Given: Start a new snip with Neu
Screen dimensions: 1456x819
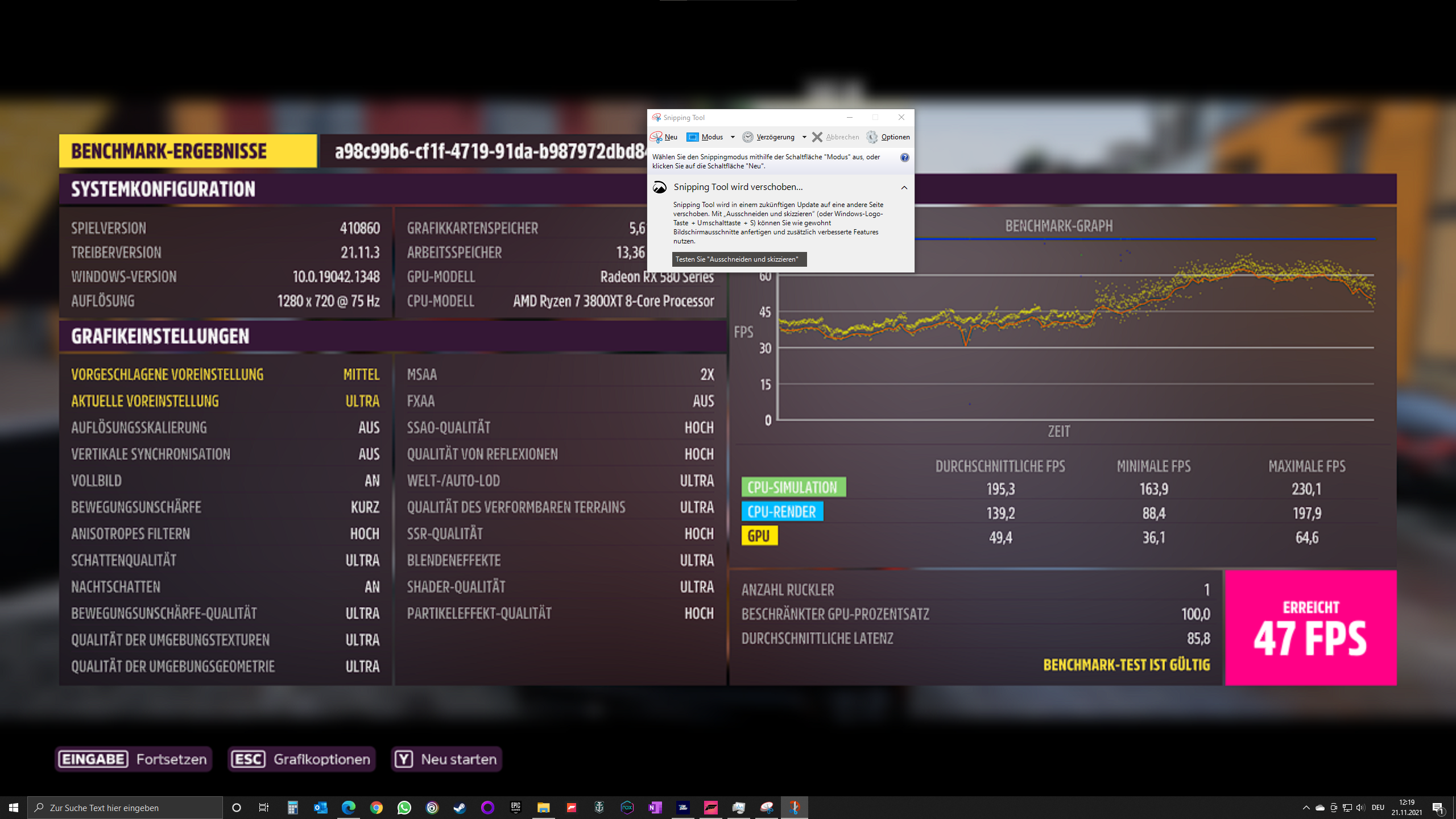Looking at the screenshot, I should coord(664,137).
